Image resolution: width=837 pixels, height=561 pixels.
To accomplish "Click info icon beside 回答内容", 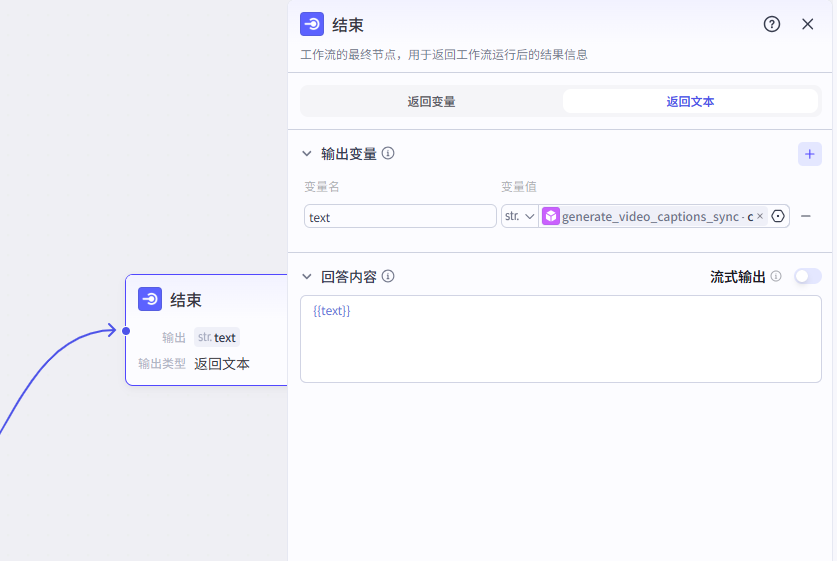I will (x=388, y=276).
